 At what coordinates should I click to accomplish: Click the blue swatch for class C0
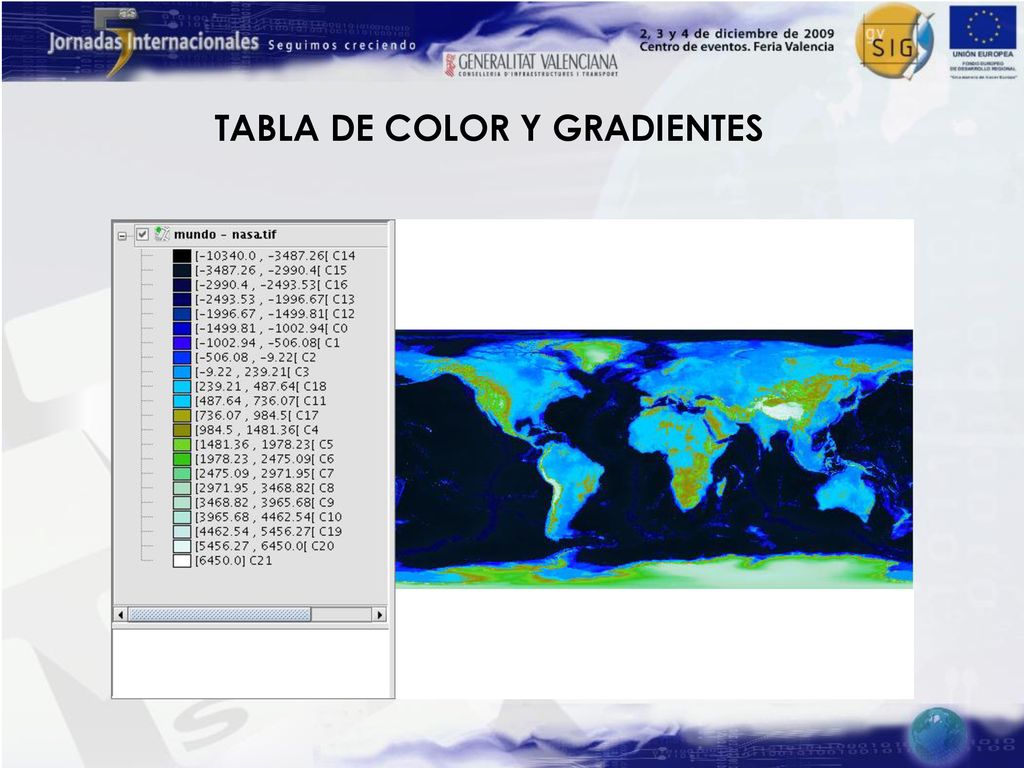182,328
